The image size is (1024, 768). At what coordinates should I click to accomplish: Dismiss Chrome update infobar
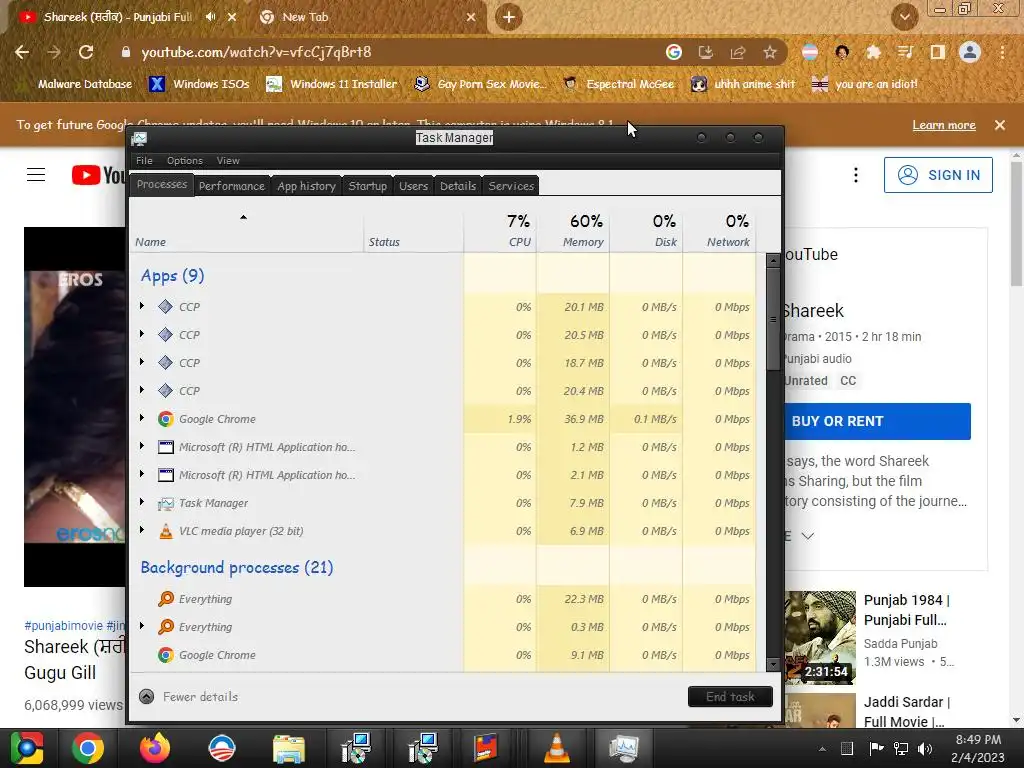tap(1000, 125)
